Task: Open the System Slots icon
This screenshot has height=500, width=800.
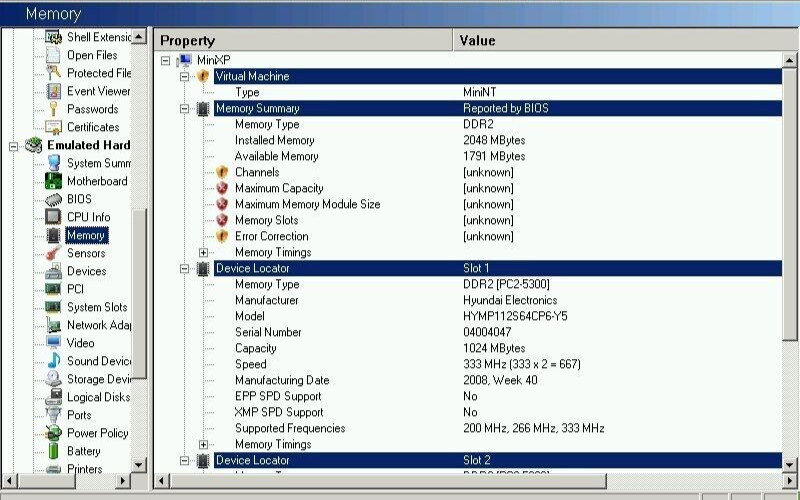Action: click(x=53, y=307)
